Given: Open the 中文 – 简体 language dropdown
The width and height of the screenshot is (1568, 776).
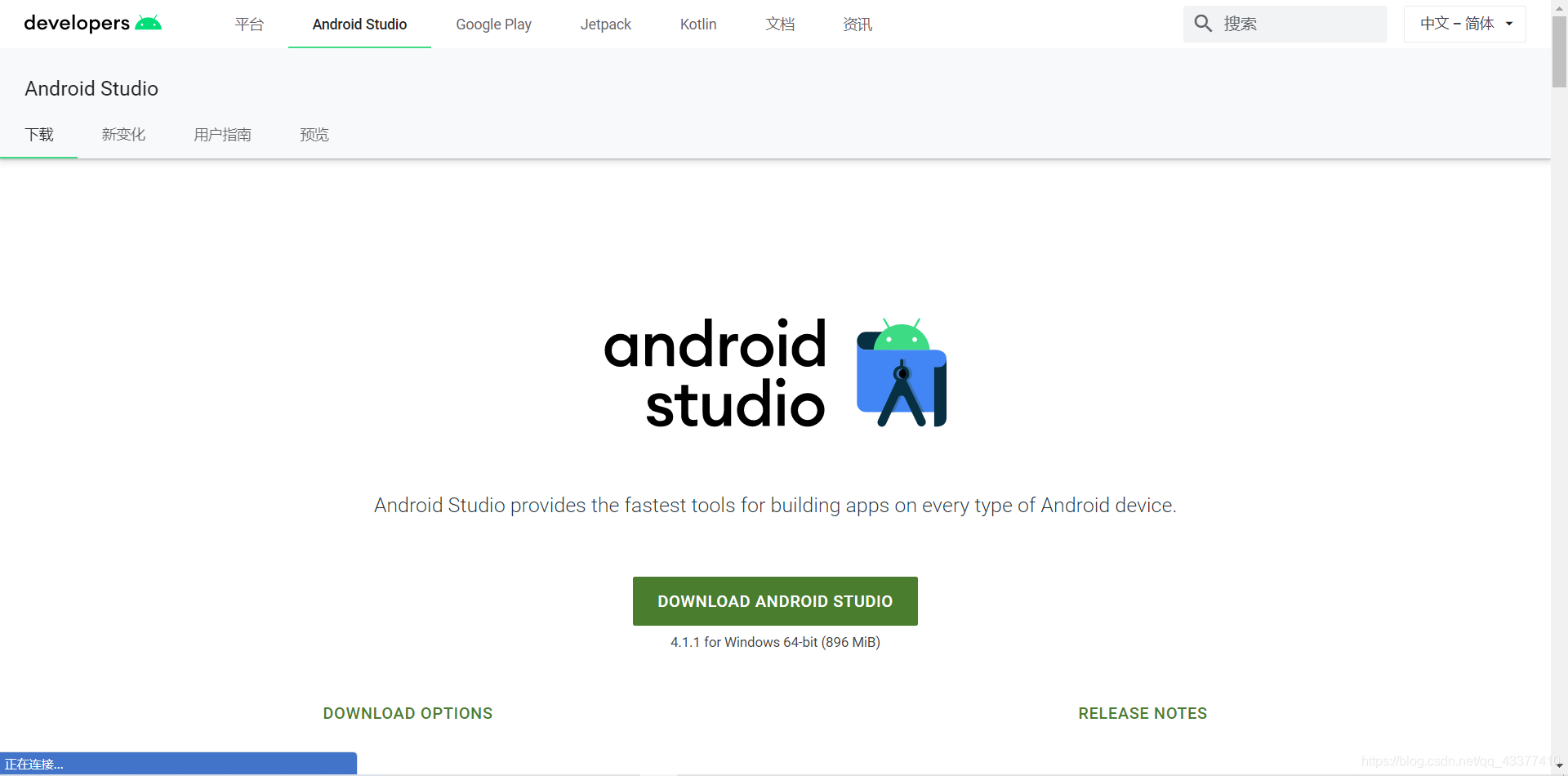Looking at the screenshot, I should [x=1465, y=24].
